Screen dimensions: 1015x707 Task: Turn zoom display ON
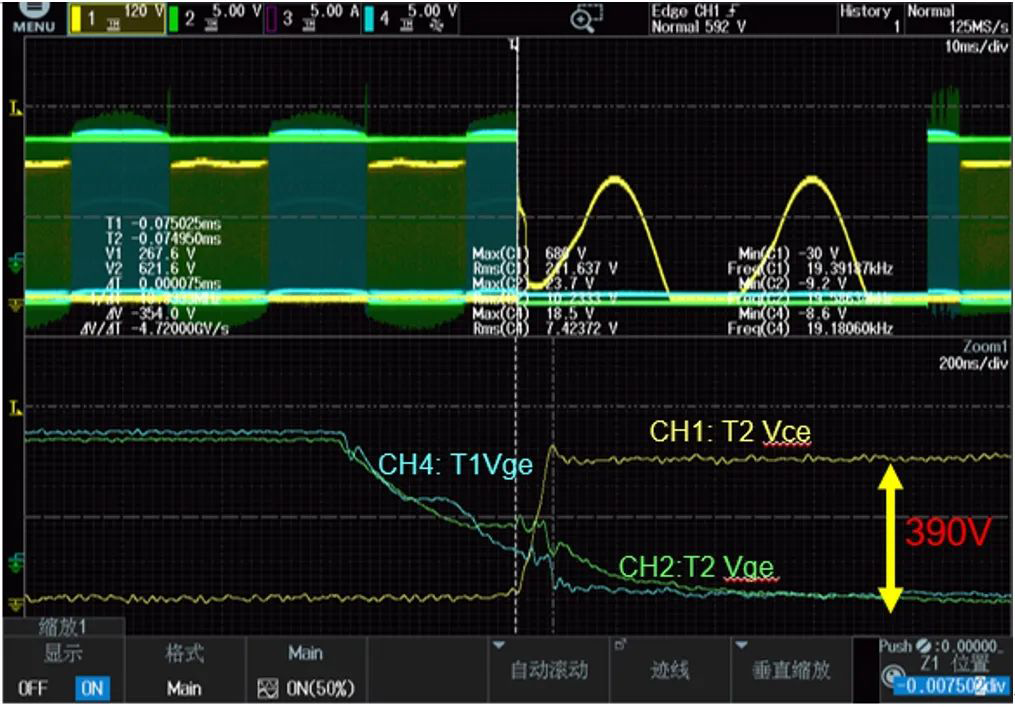[x=92, y=688]
